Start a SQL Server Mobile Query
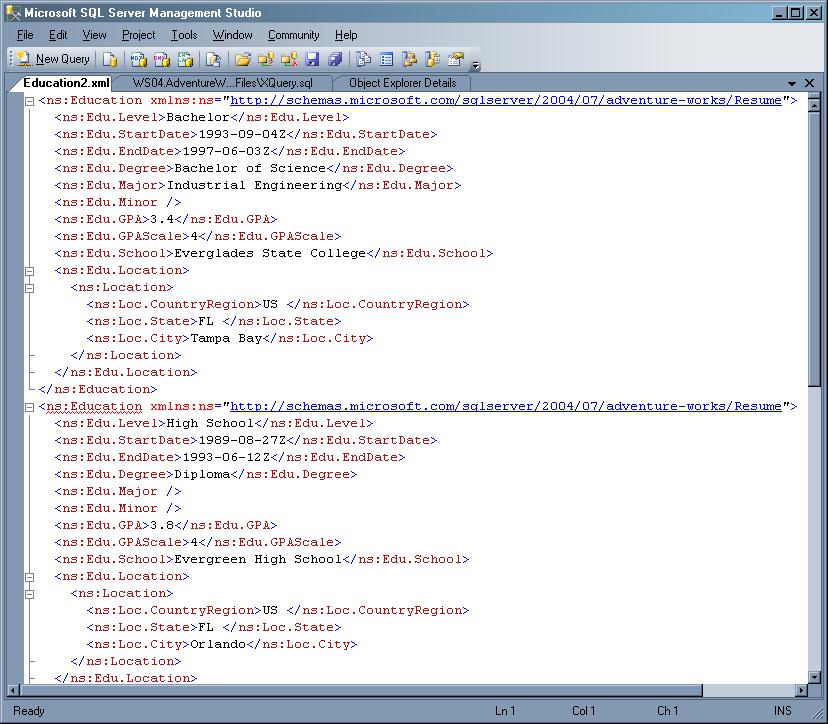The height and width of the screenshot is (724, 828). point(213,59)
